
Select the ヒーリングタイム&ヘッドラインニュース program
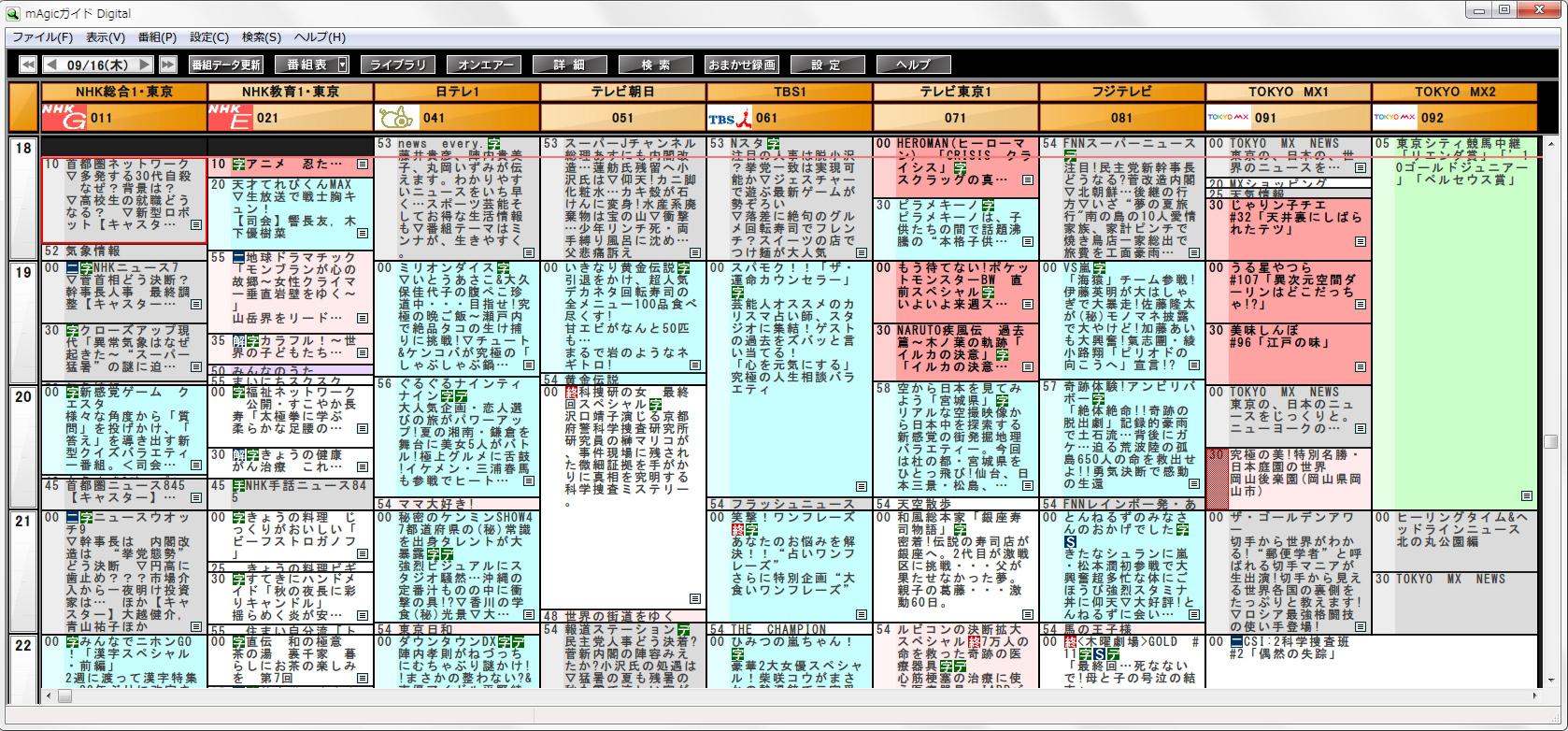(x=1455, y=539)
